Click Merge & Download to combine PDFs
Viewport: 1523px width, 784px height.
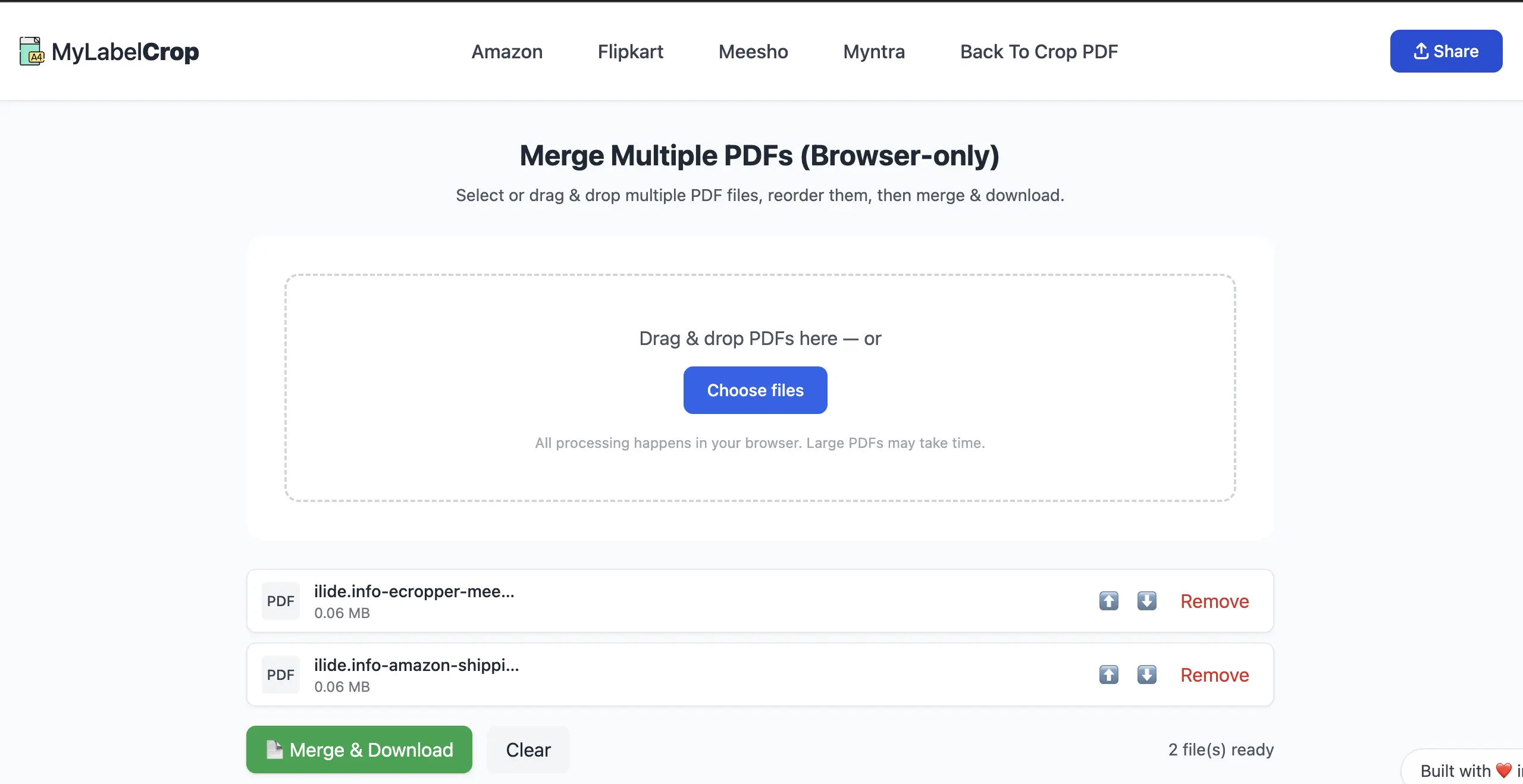[x=359, y=749]
